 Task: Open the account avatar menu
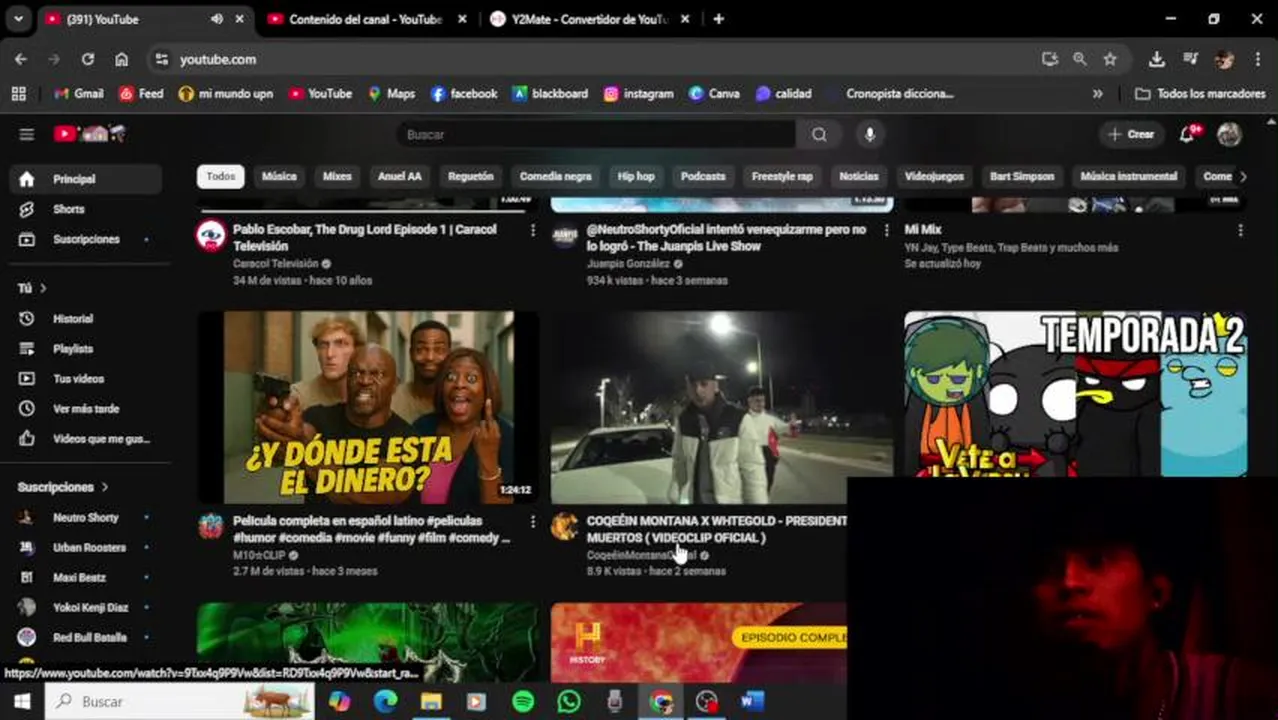(x=1229, y=134)
